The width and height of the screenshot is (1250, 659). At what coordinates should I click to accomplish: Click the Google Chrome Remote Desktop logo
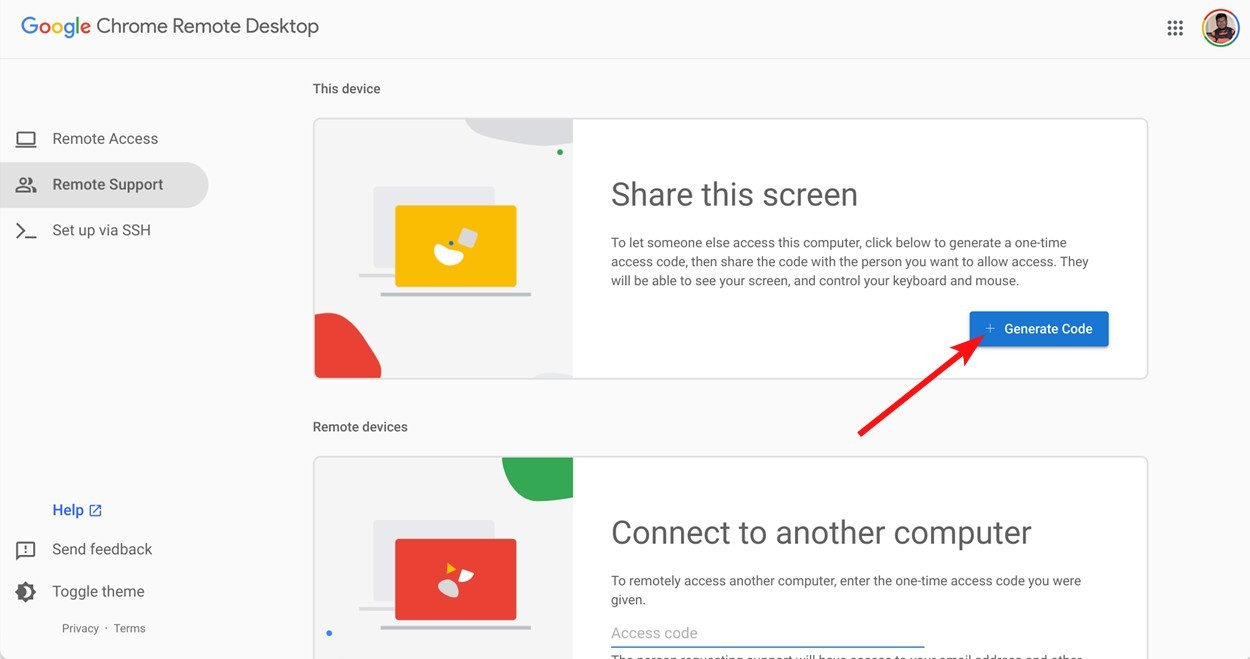tap(170, 27)
